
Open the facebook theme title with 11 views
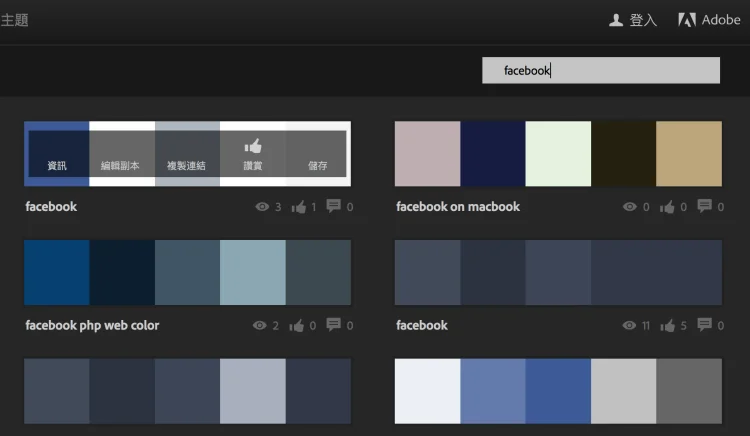[x=422, y=325]
